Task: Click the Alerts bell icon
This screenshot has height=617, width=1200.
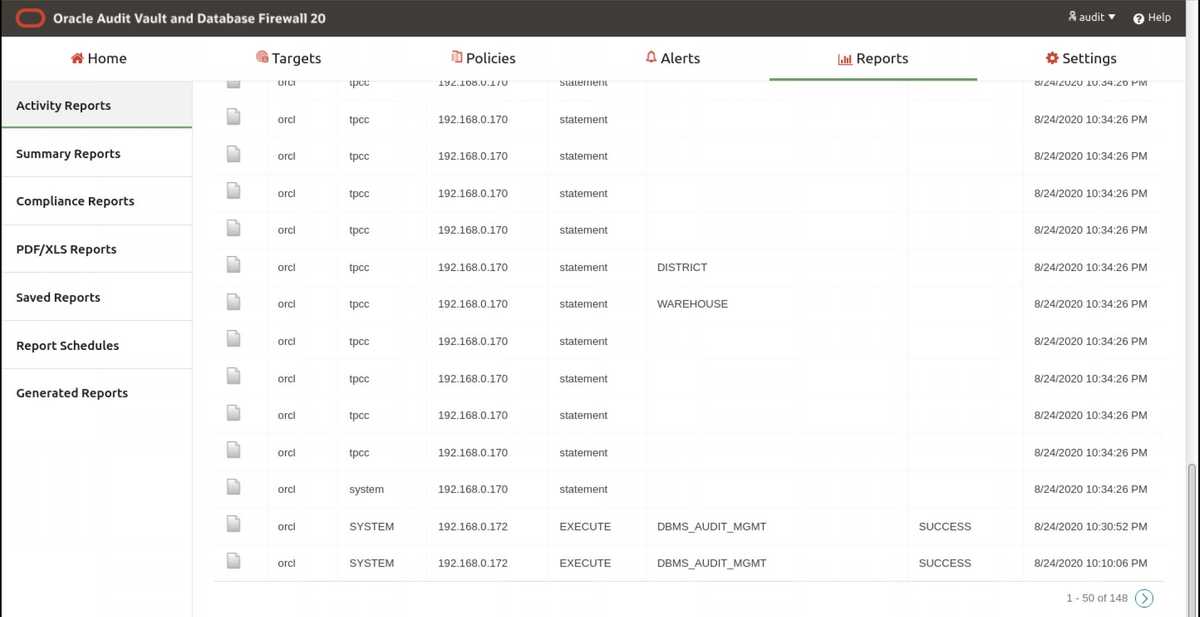Action: pyautogui.click(x=653, y=57)
